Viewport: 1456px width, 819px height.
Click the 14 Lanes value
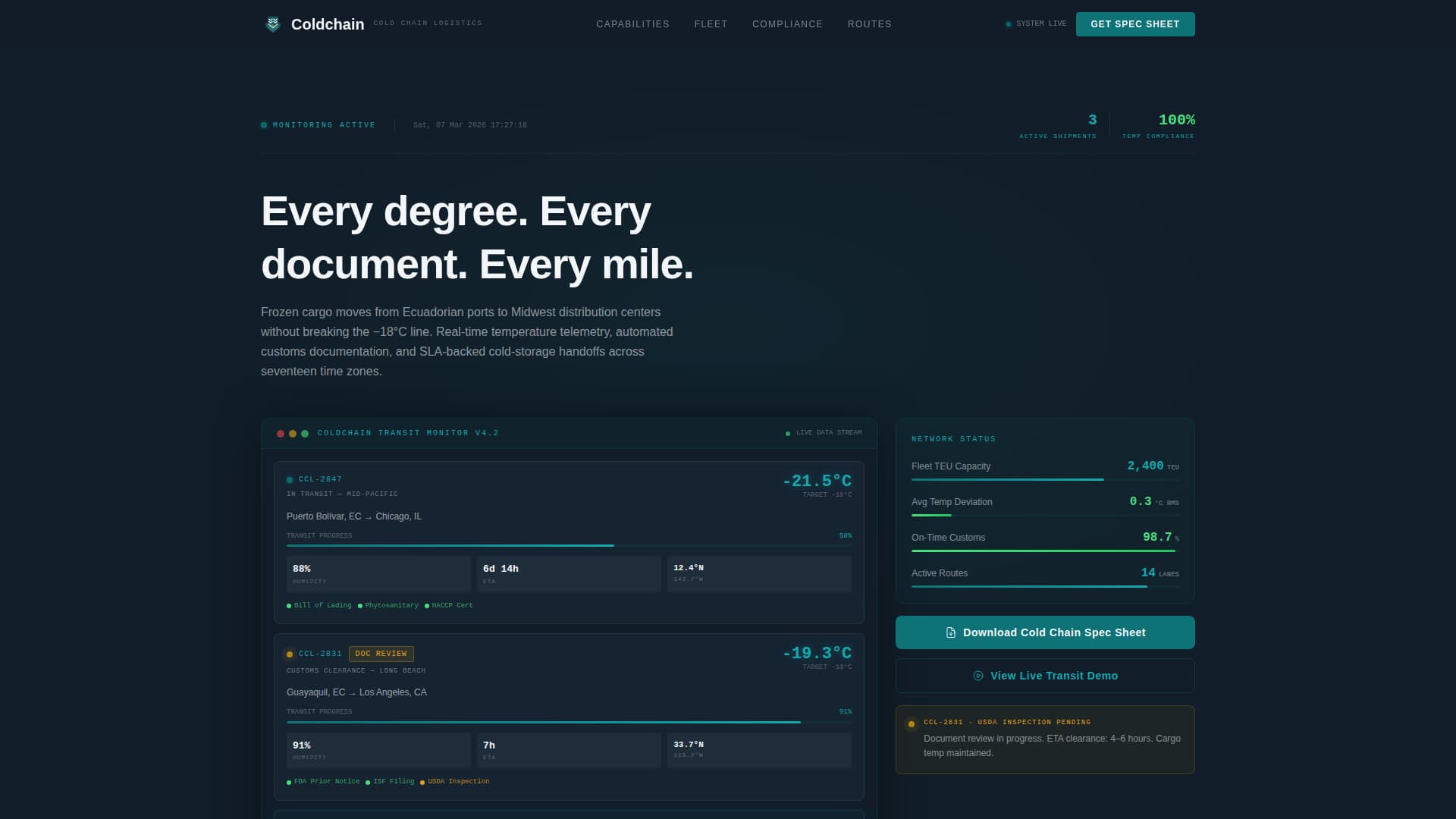tap(1159, 573)
